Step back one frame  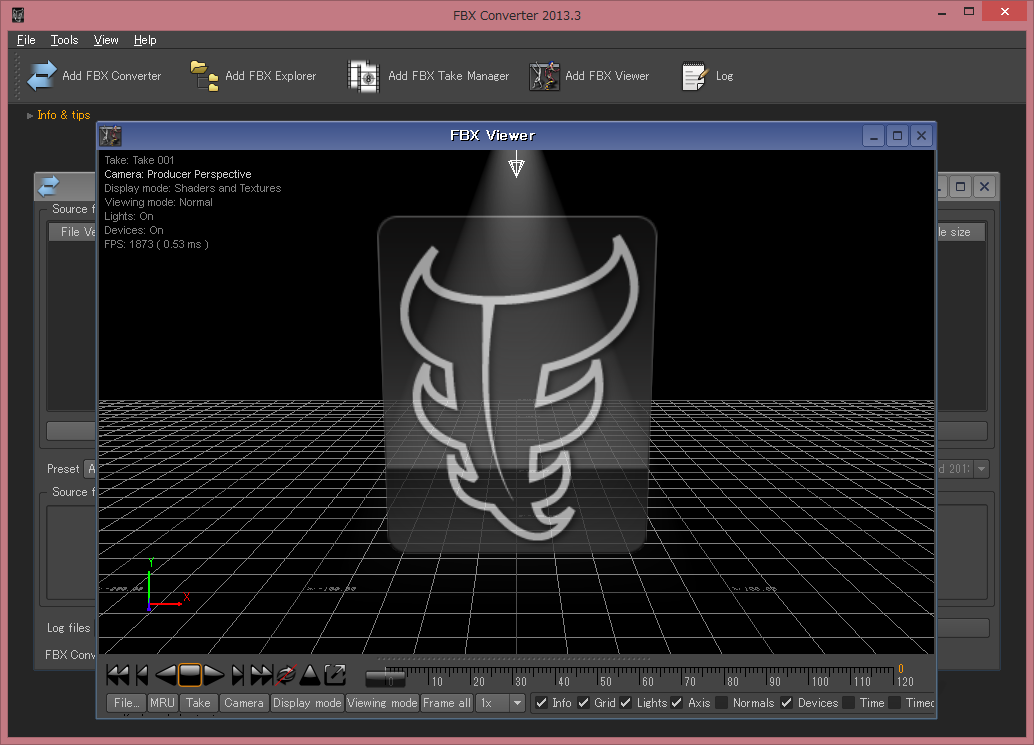pos(142,674)
